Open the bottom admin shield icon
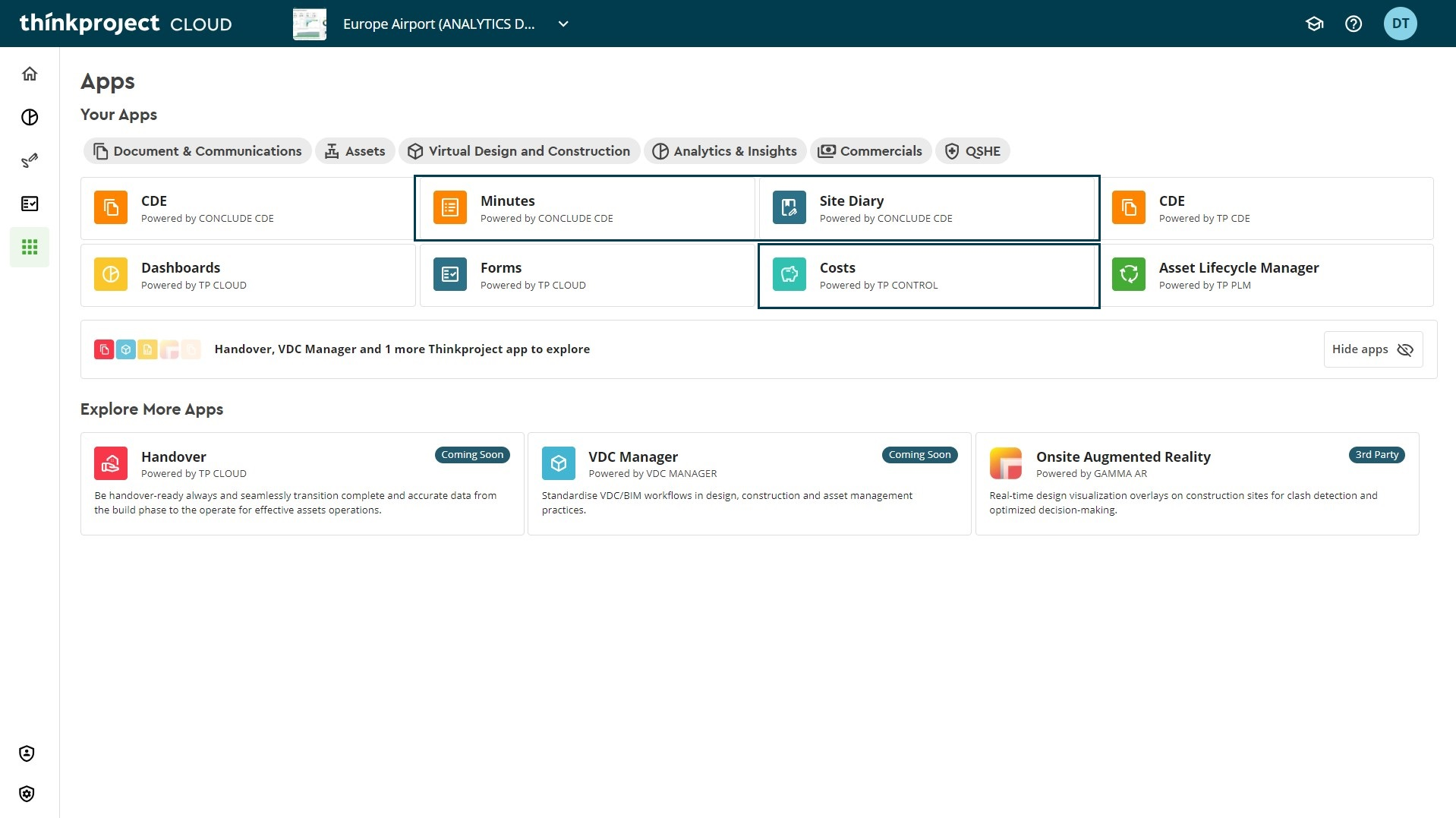1456x818 pixels. (27, 794)
